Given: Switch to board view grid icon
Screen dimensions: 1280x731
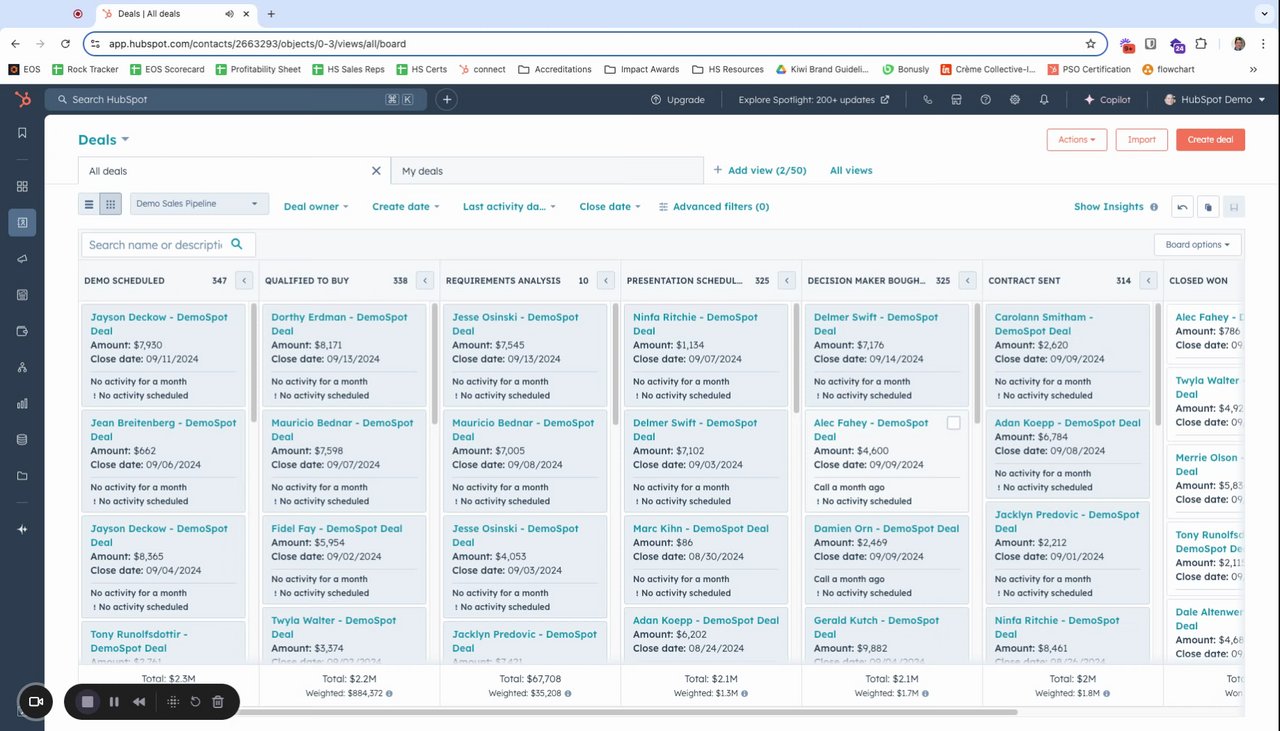Looking at the screenshot, I should pos(111,205).
